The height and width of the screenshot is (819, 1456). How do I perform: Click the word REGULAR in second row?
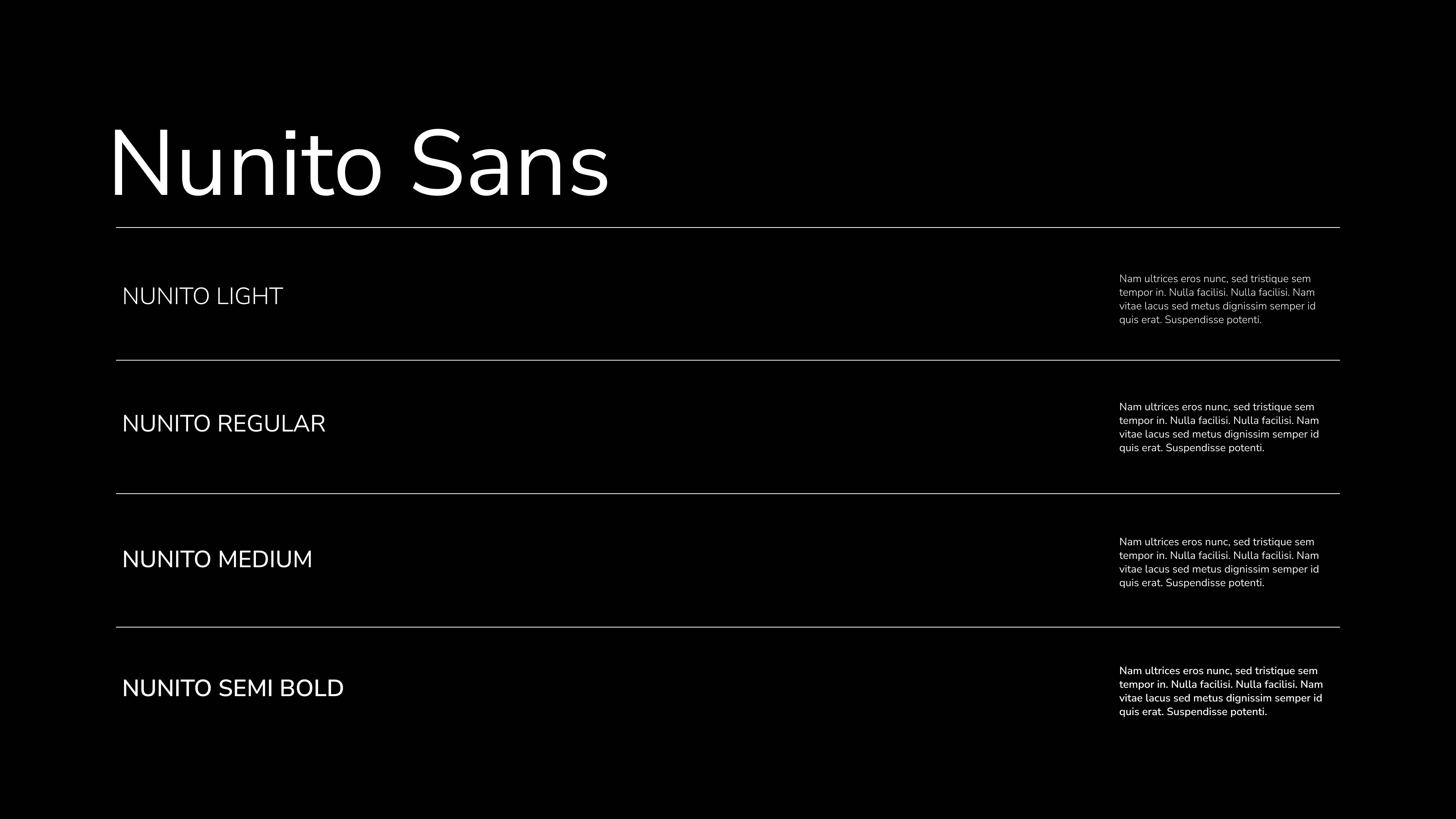point(271,424)
